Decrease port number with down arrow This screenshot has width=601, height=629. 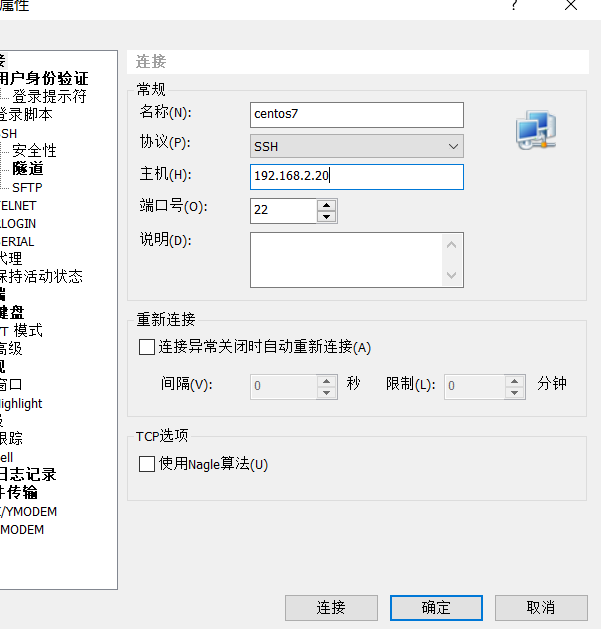[x=326, y=216]
